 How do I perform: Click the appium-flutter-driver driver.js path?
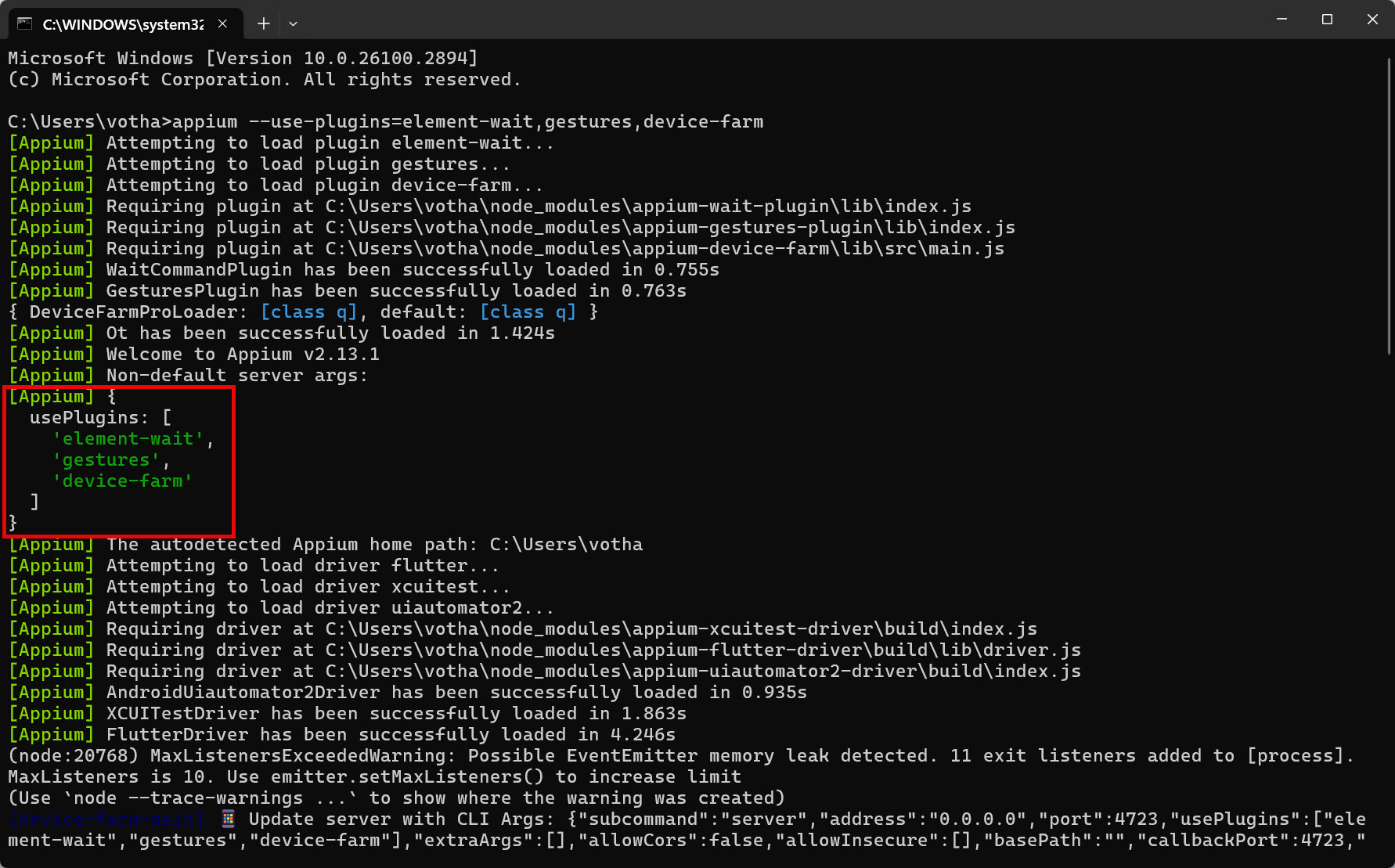[x=703, y=650]
